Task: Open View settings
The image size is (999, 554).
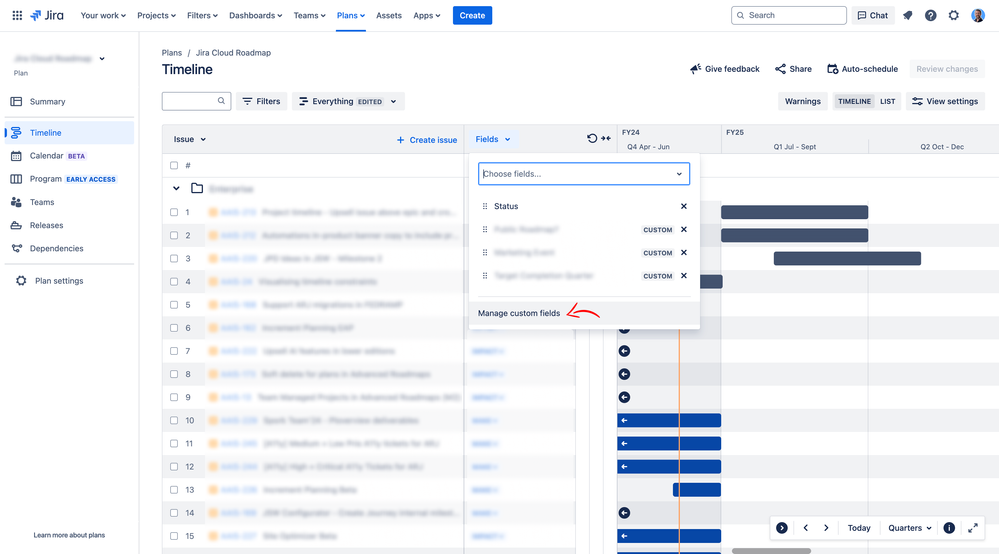Action: coord(945,101)
